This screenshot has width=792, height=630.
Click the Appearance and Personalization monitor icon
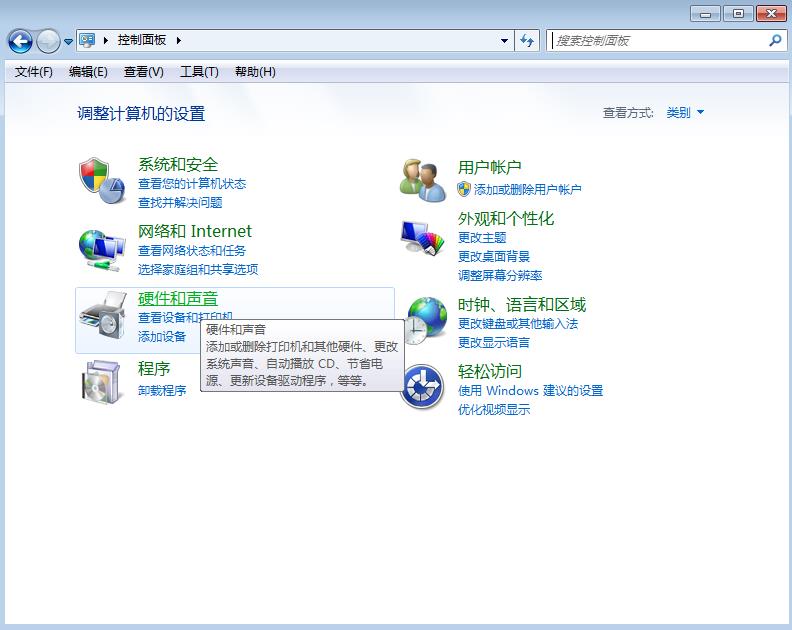pyautogui.click(x=423, y=237)
